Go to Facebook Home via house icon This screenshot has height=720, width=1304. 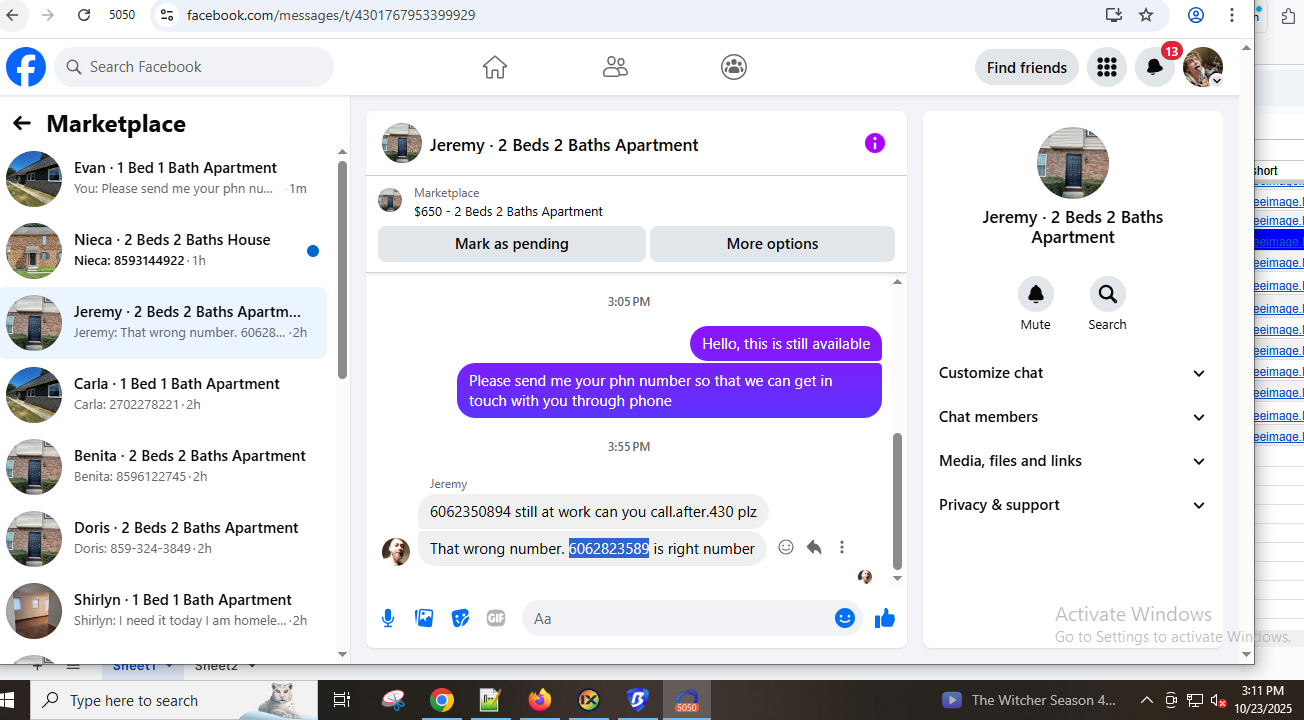pos(495,67)
